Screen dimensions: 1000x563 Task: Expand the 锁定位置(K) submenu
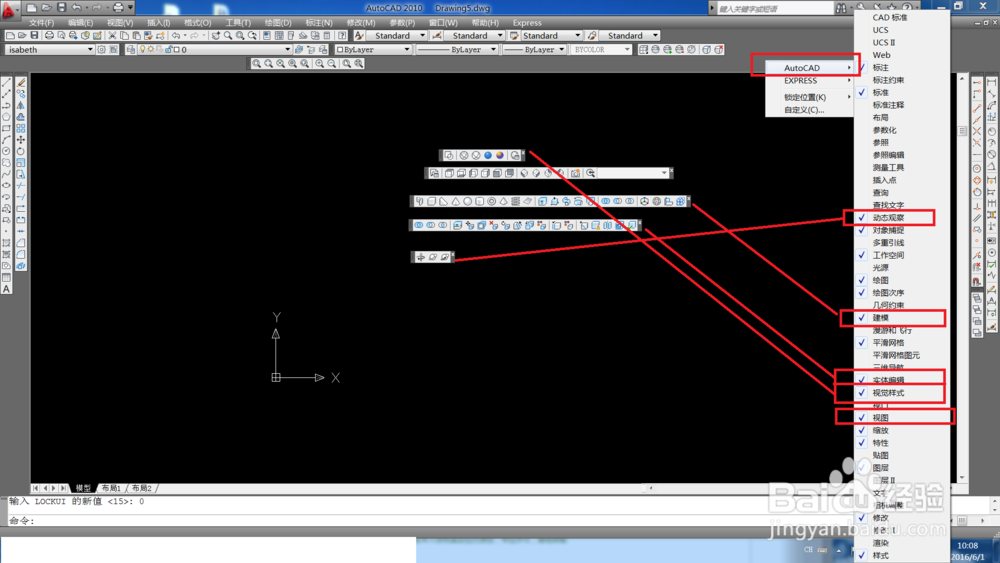pos(809,97)
